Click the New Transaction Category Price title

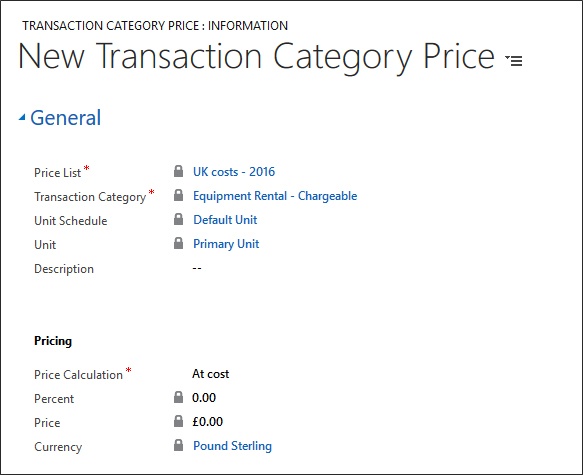[x=256, y=57]
